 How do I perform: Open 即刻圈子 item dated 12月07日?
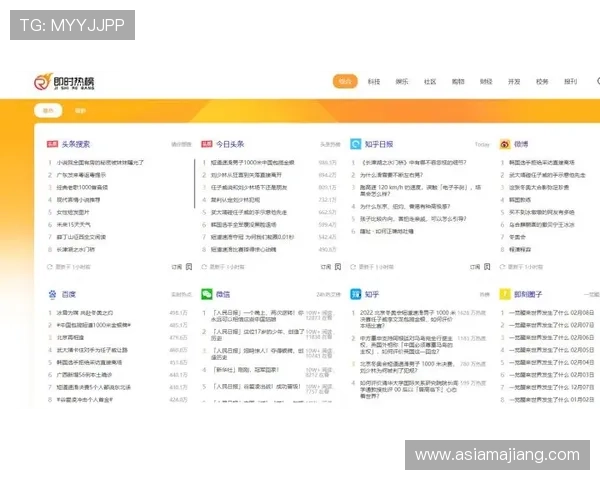pos(551,387)
